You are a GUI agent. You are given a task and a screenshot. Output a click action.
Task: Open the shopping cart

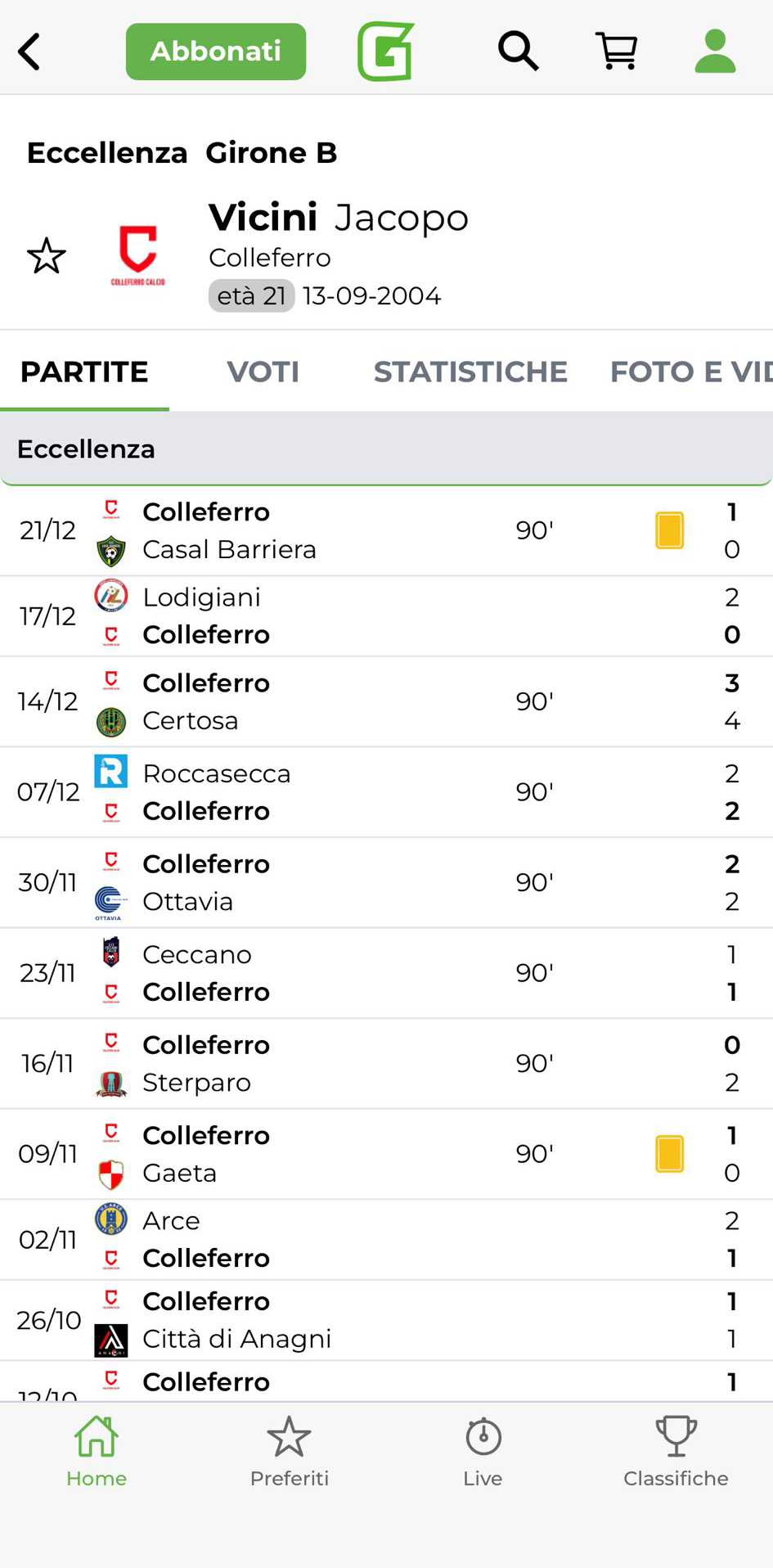point(617,52)
